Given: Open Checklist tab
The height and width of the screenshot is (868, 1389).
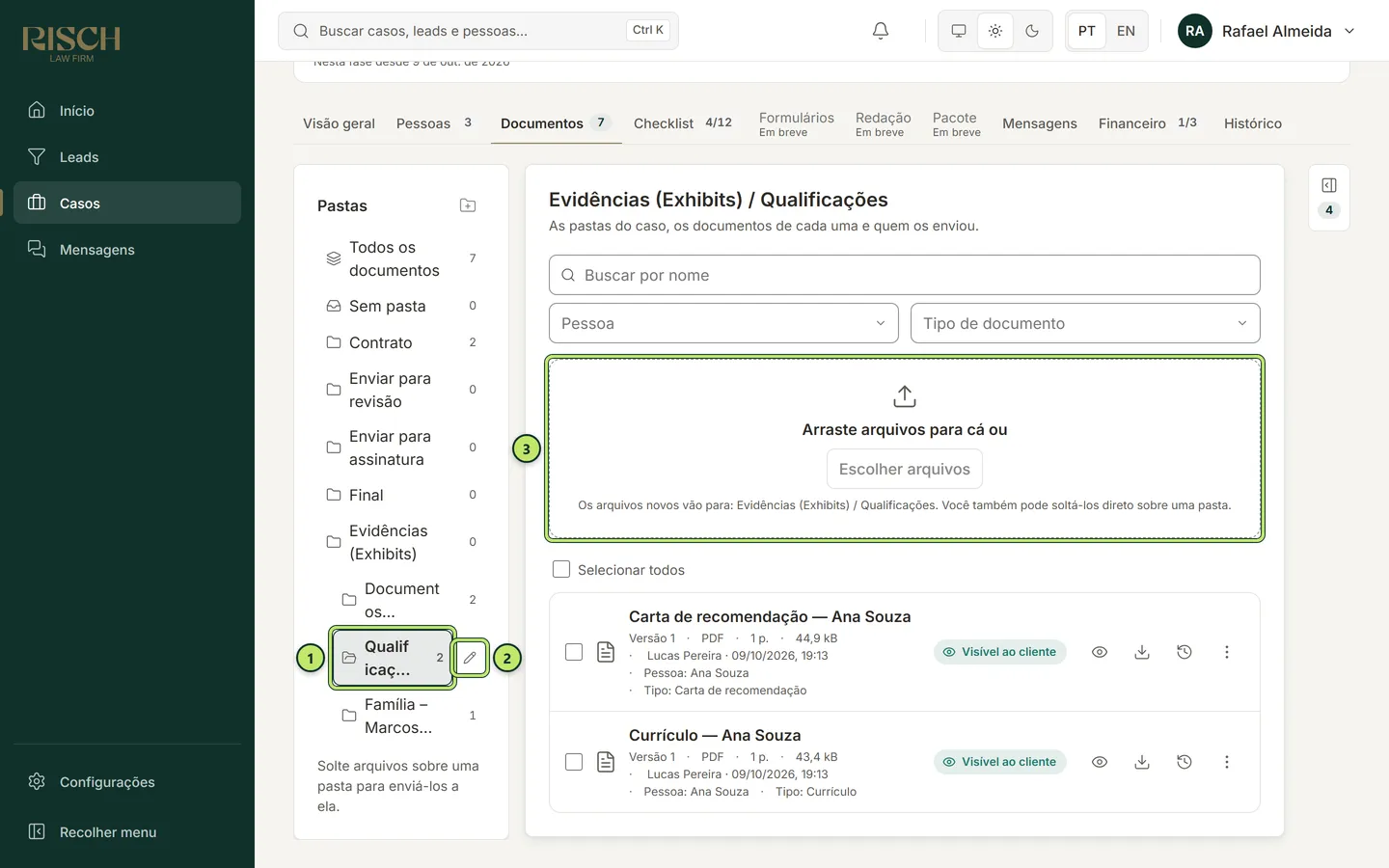Looking at the screenshot, I should pos(683,123).
